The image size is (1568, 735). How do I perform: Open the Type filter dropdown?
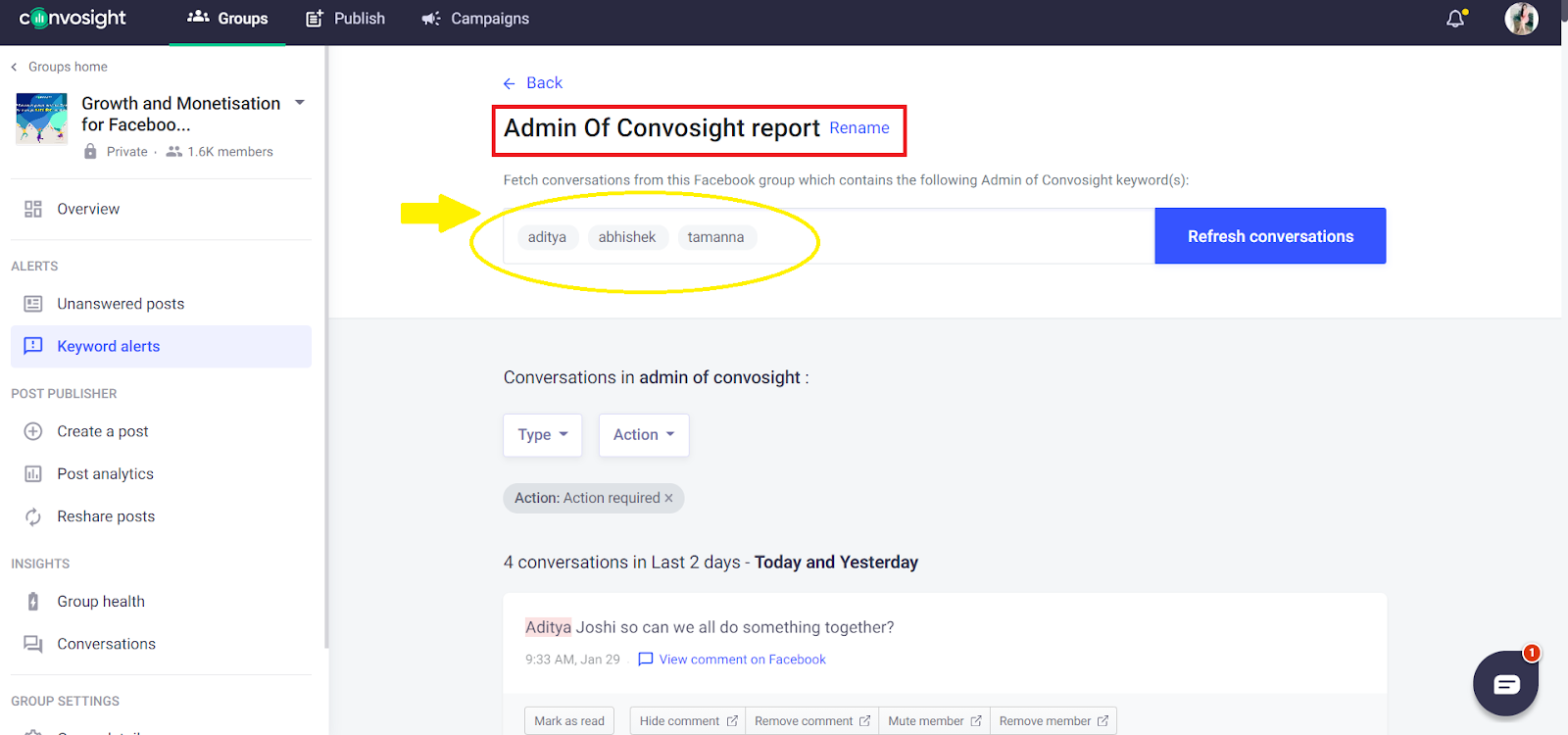[x=543, y=435]
